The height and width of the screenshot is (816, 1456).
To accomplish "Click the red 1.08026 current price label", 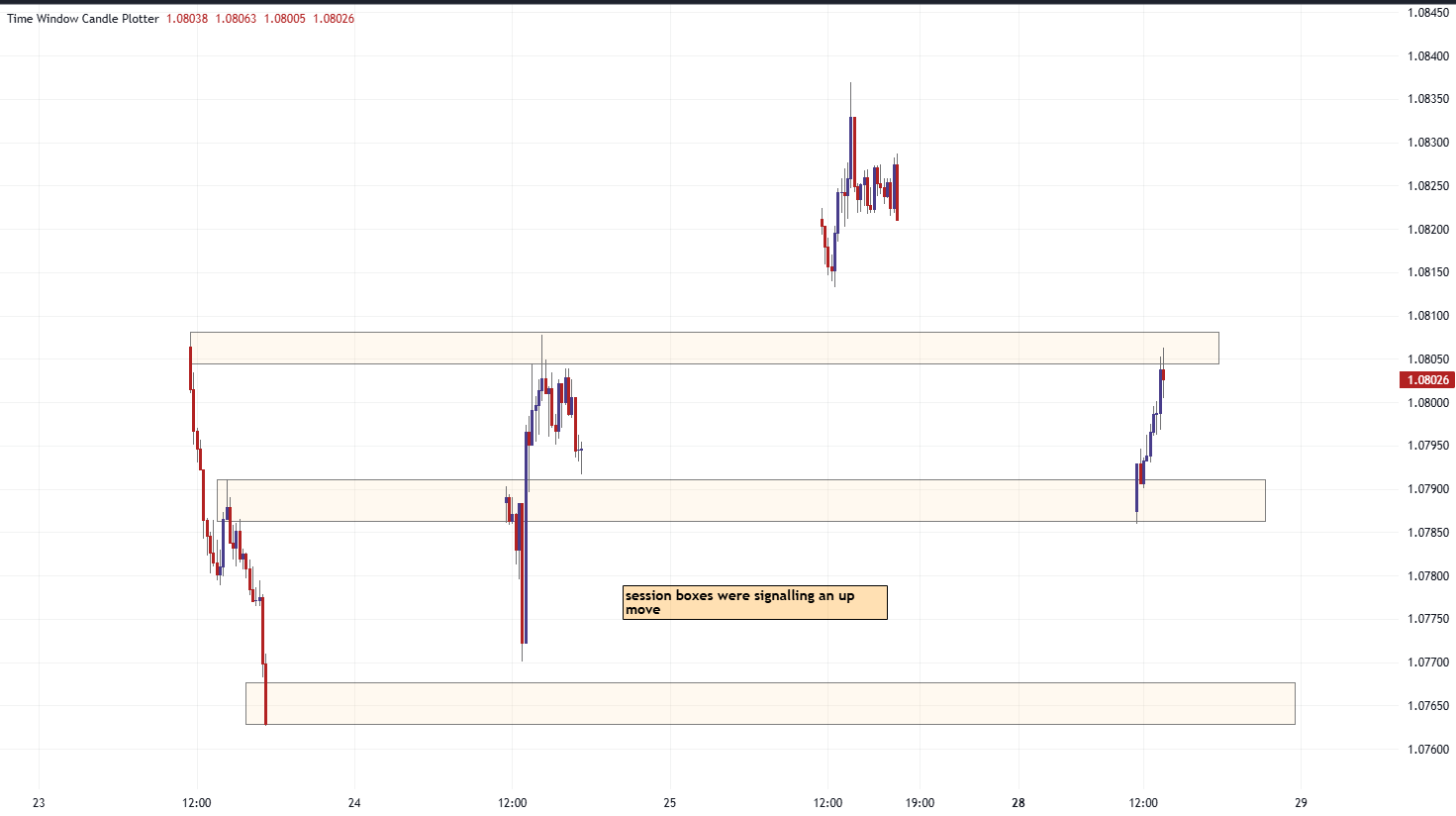I will pyautogui.click(x=1425, y=380).
